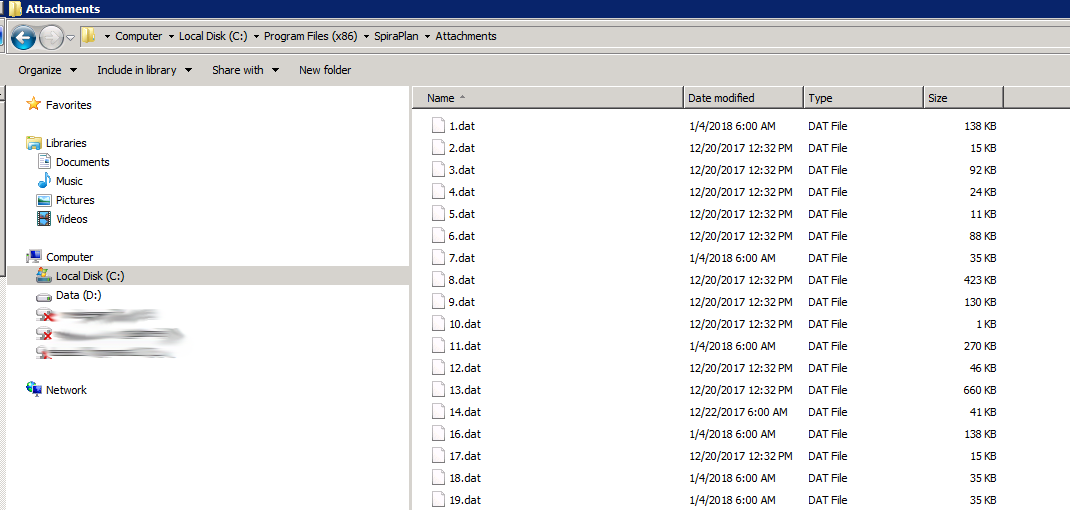Viewport: 1070px width, 510px height.
Task: Sort by the Size column header
Action: click(938, 98)
